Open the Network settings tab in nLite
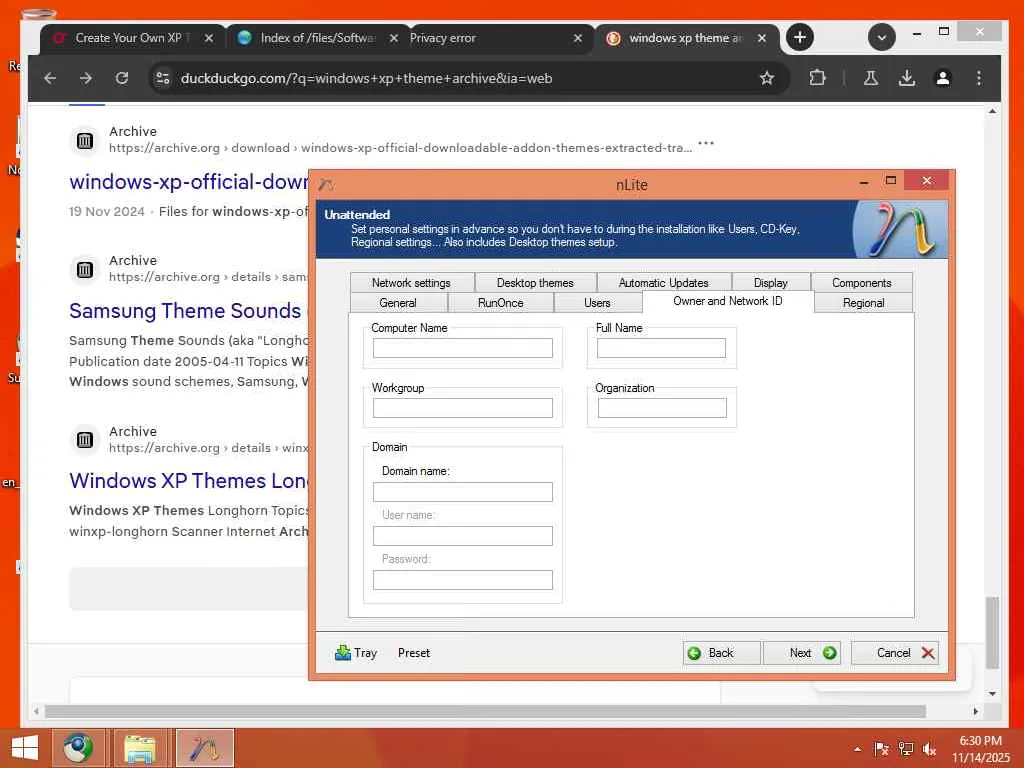The width and height of the screenshot is (1024, 768). (411, 282)
